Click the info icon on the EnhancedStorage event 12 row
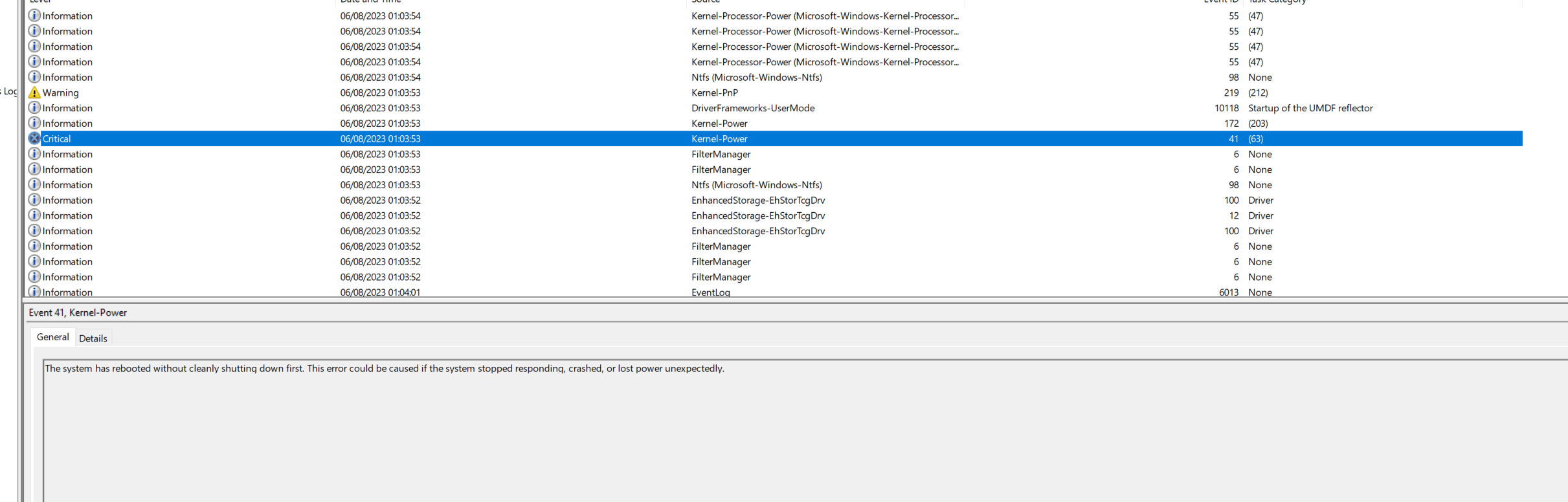The width and height of the screenshot is (1568, 502). click(34, 215)
